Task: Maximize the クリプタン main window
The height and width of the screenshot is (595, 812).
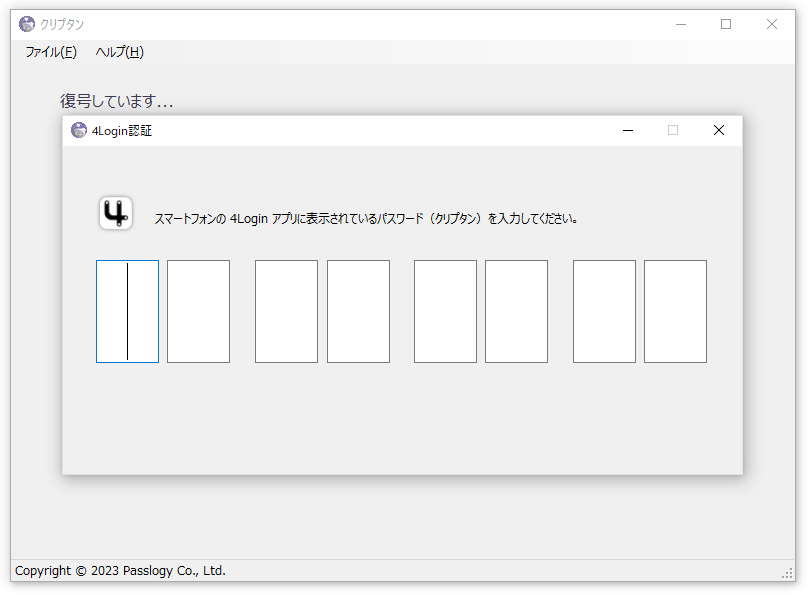Action: click(x=726, y=24)
